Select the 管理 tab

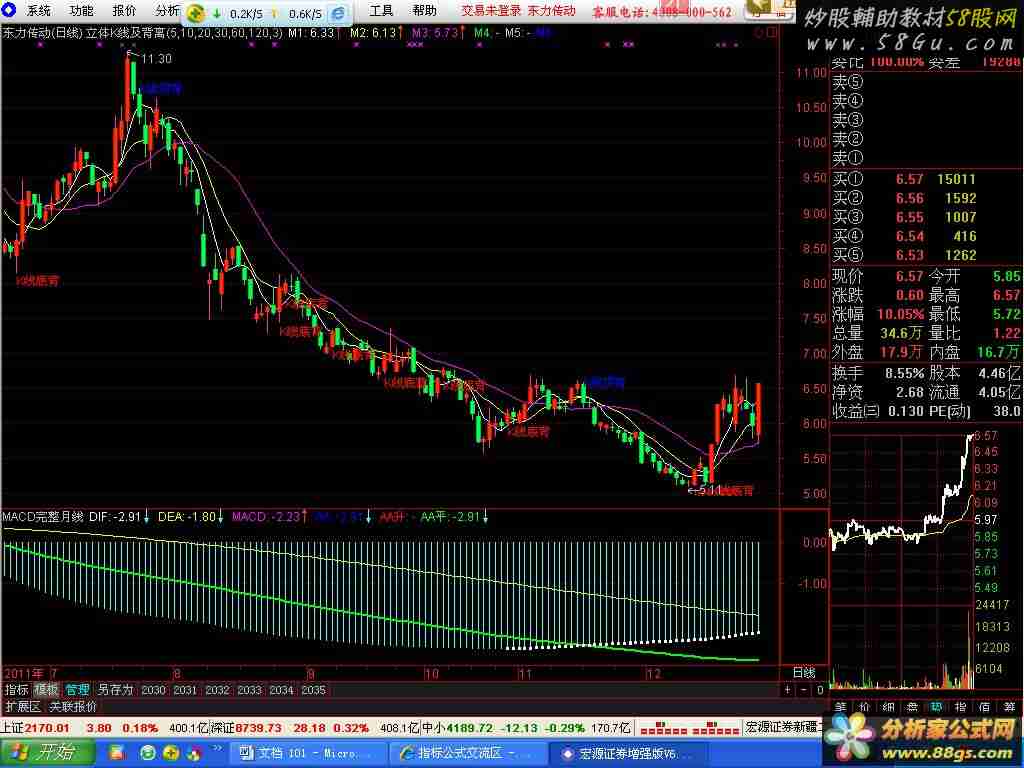pyautogui.click(x=77, y=690)
